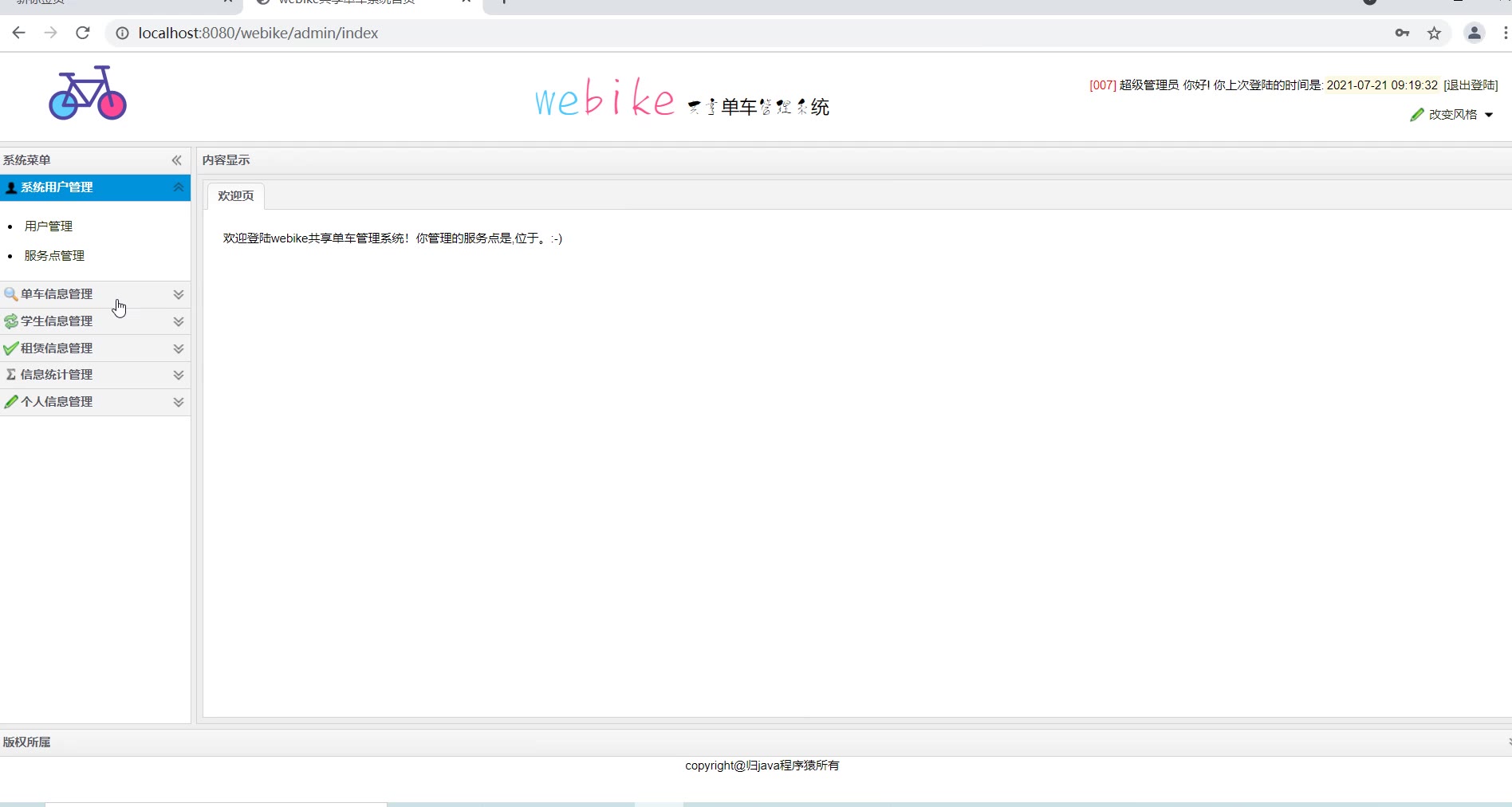Image resolution: width=1512 pixels, height=807 pixels.
Task: Click the user icon beside 系统用户管理
Action: click(11, 187)
